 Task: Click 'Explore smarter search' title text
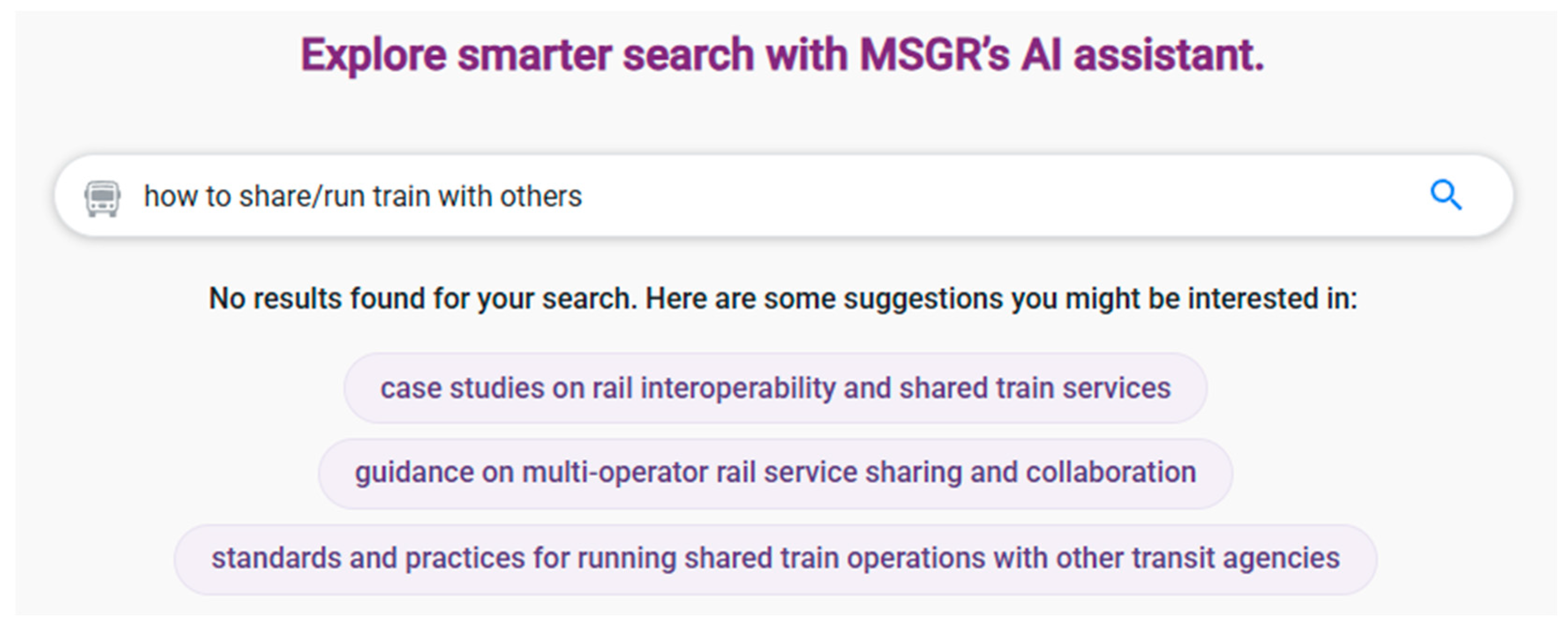click(x=782, y=55)
